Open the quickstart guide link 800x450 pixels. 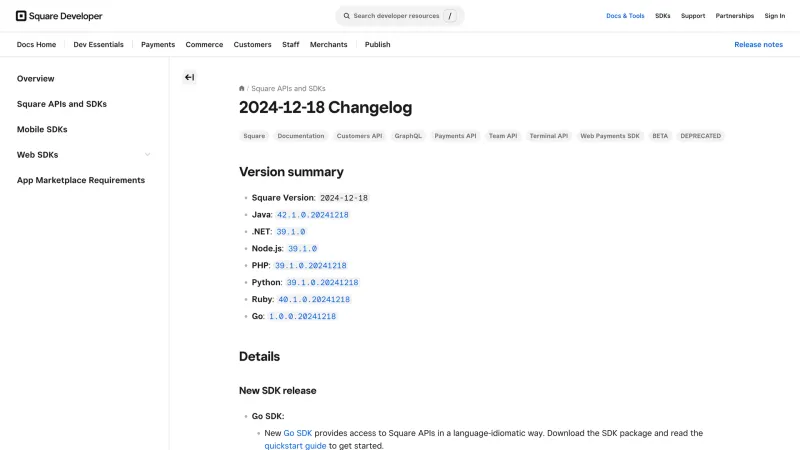tap(295, 445)
